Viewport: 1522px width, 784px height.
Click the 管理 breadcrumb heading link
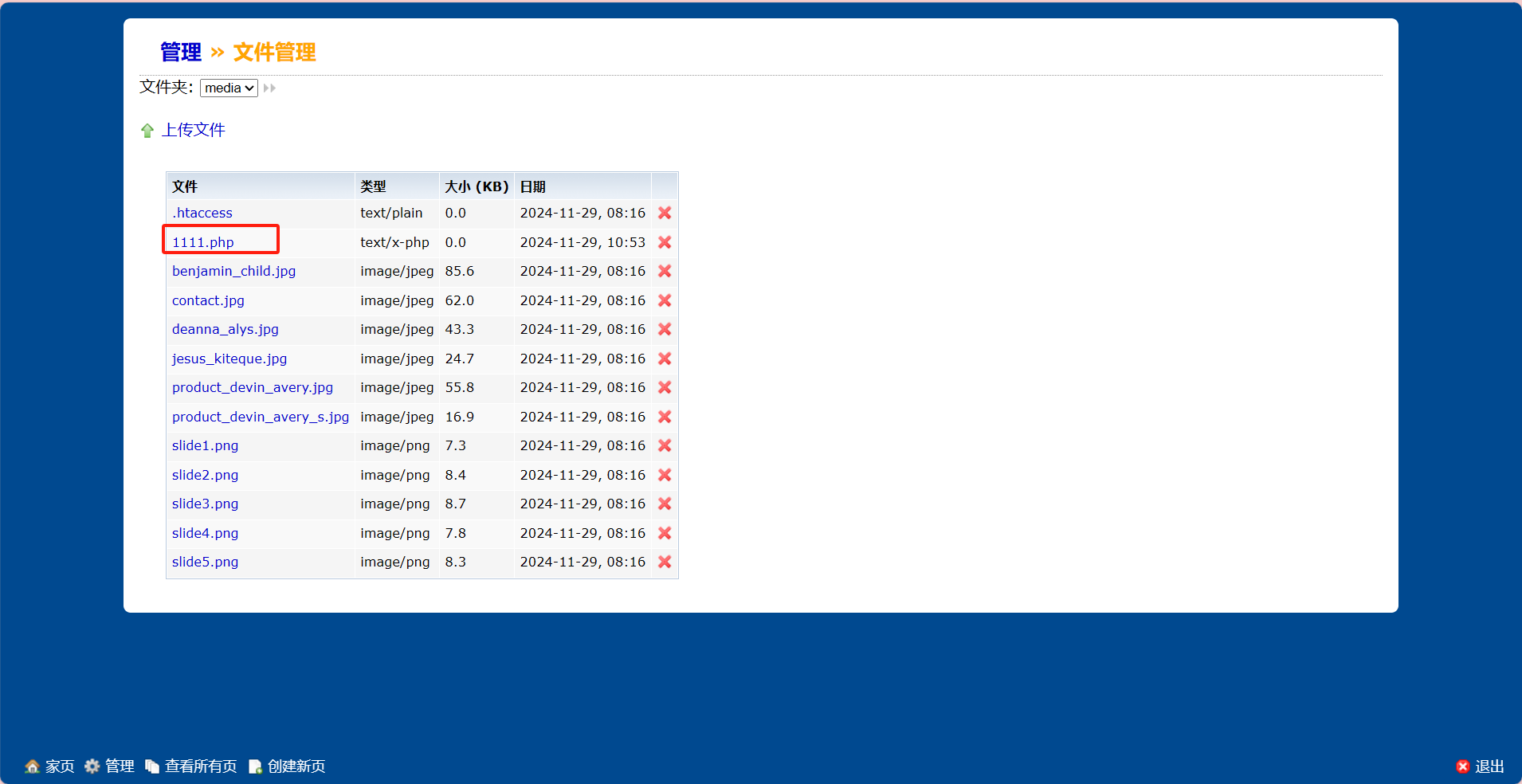181,52
